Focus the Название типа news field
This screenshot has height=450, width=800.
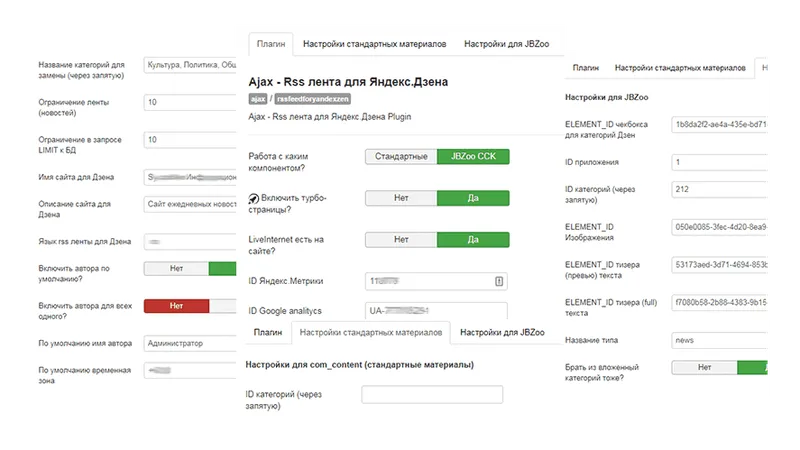[x=719, y=340]
